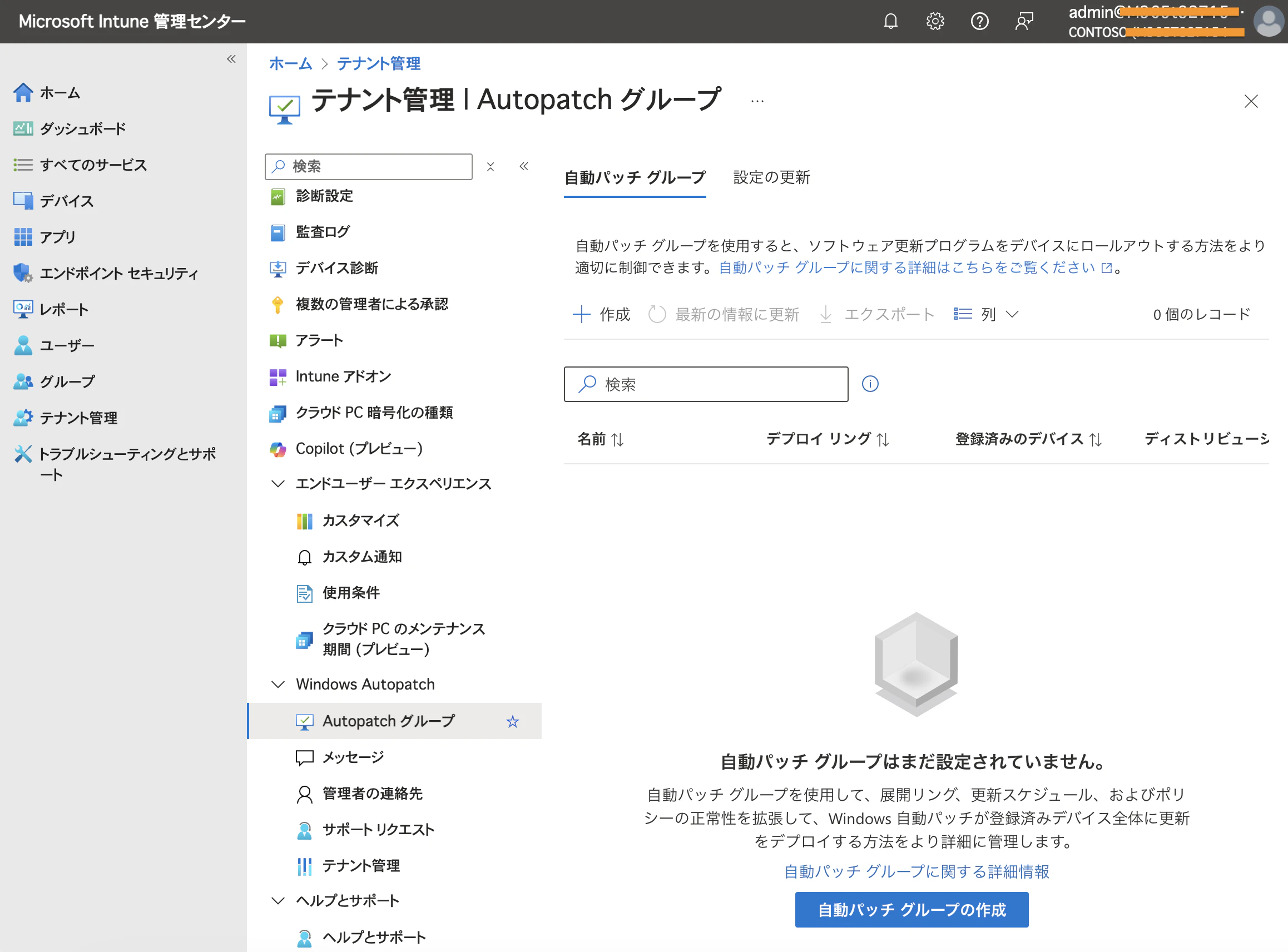1288x952 pixels.
Task: Open 診断設定 menu item
Action: tap(312, 196)
